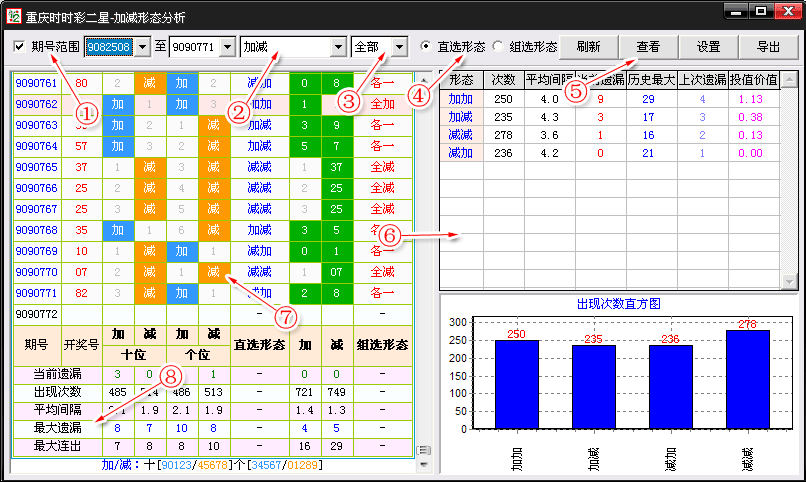Open the start issue 9082508 dropdown
The width and height of the screenshot is (806, 482).
click(x=141, y=47)
